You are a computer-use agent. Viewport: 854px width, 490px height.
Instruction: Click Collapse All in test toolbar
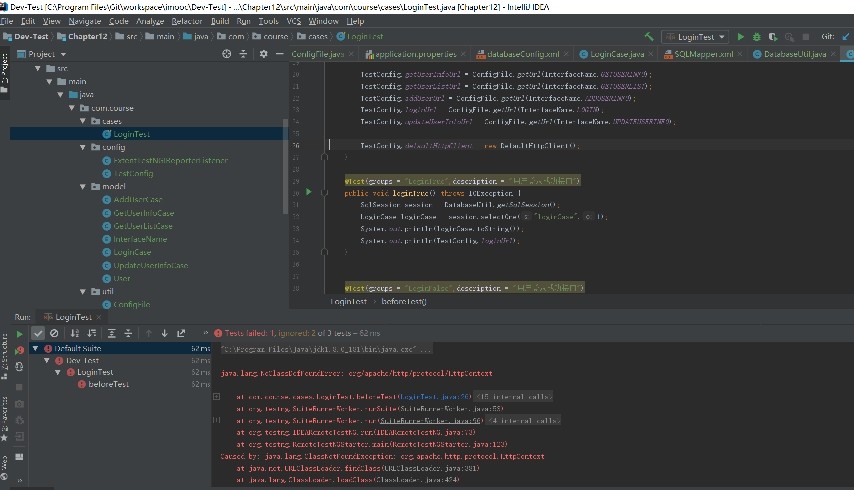[127, 333]
